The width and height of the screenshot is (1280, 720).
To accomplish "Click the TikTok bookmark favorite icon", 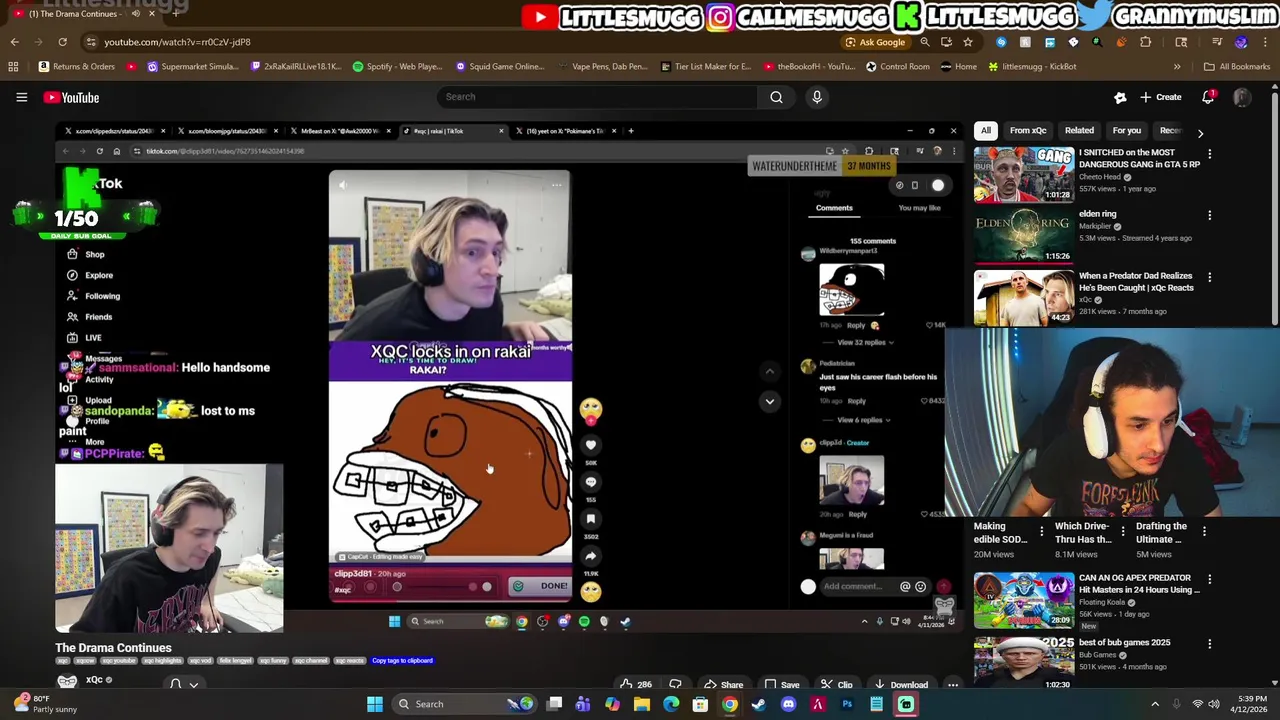I will [x=591, y=519].
